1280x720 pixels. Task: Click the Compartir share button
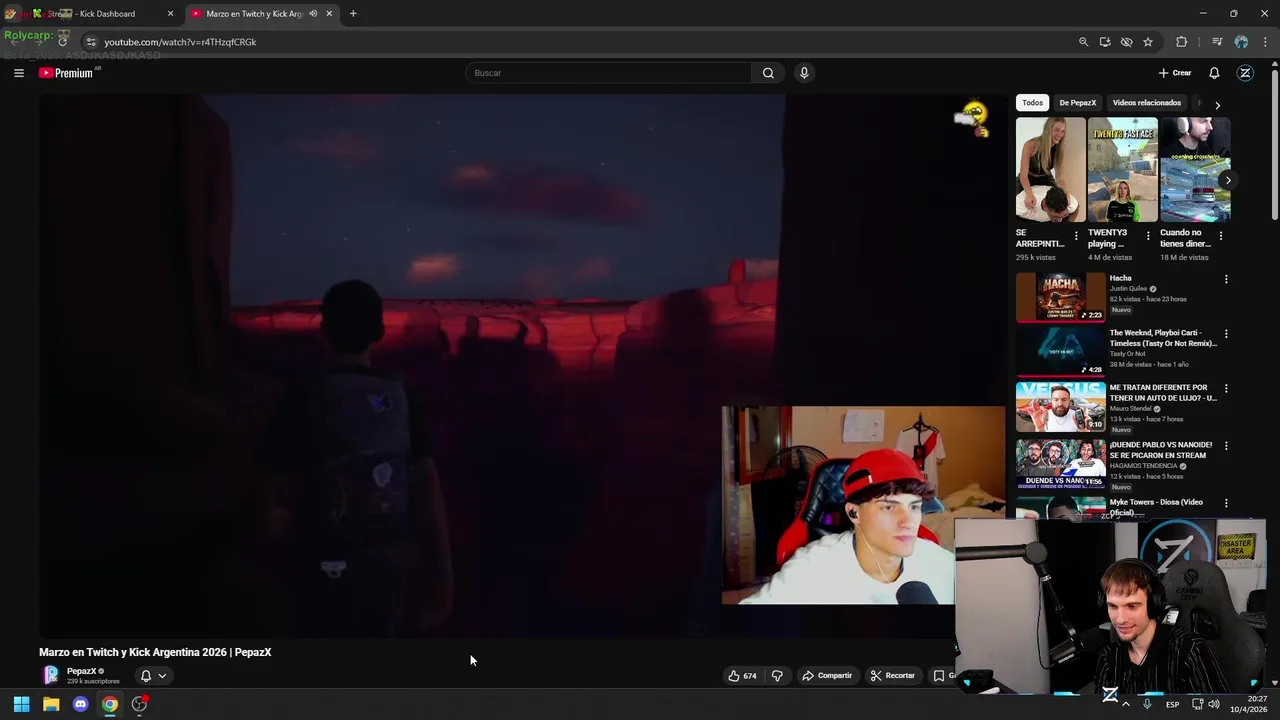click(827, 676)
